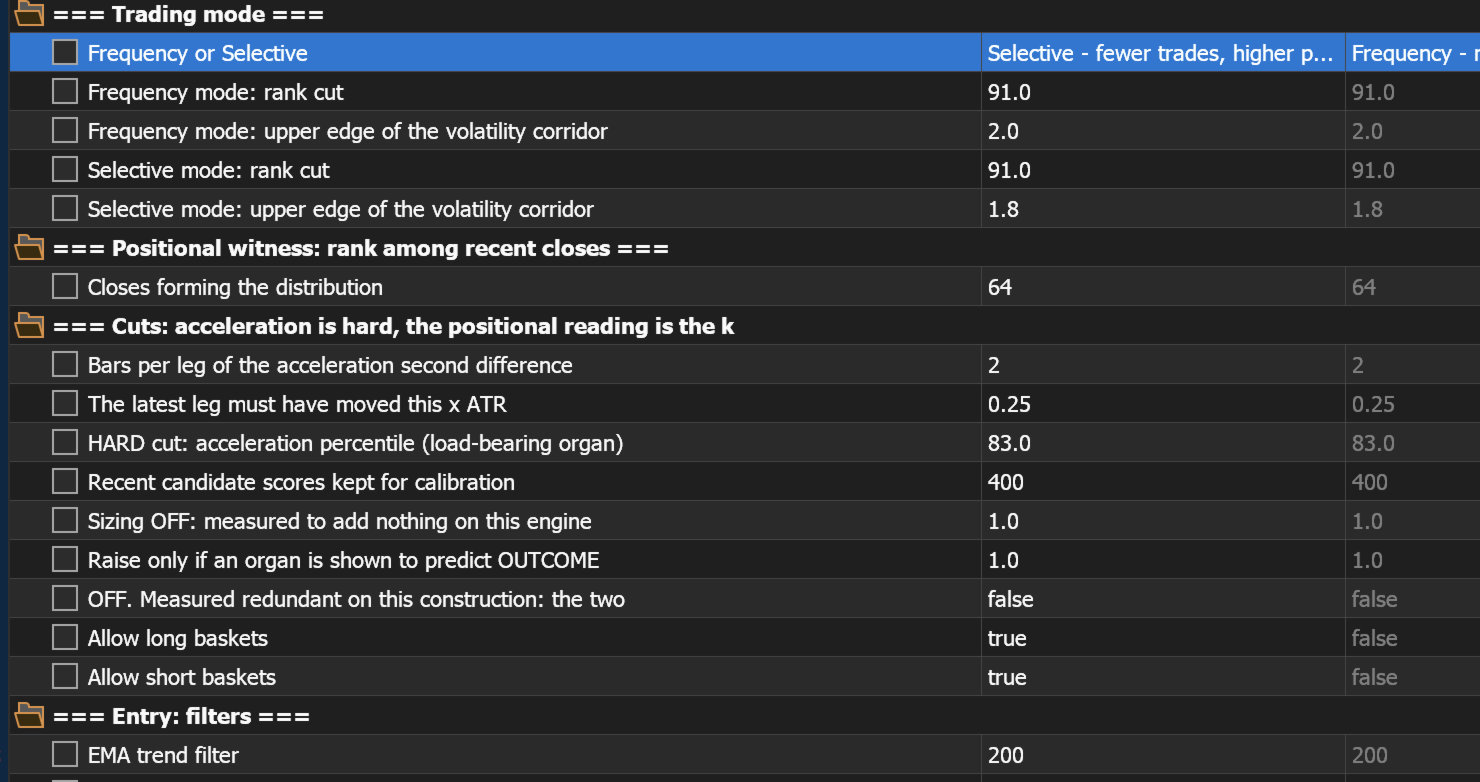Click 'Bars per leg of the acceleration second difference'
The image size is (1480, 782).
point(330,365)
